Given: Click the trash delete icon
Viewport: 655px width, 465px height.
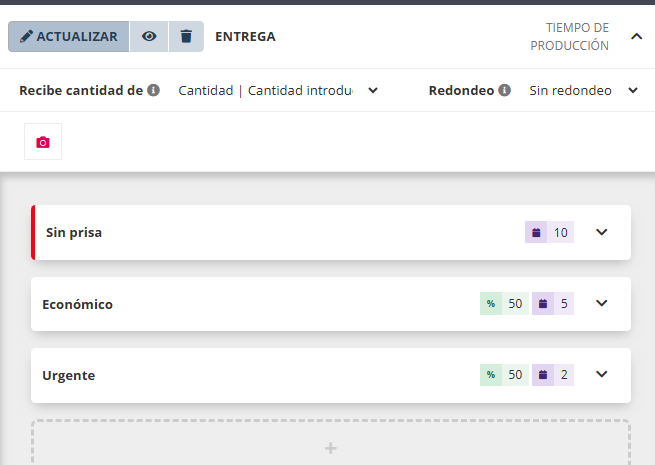Looking at the screenshot, I should point(186,37).
